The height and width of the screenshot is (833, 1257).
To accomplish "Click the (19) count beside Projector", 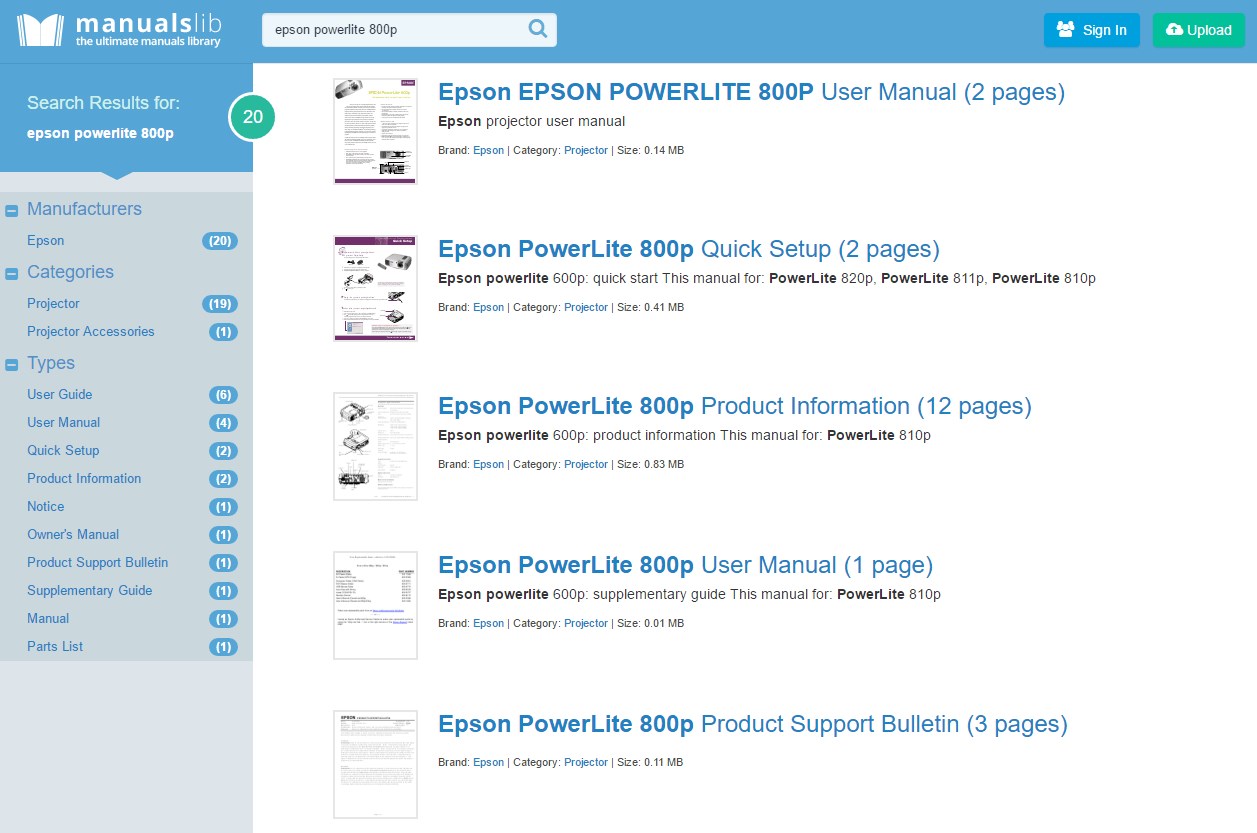I will pyautogui.click(x=220, y=304).
